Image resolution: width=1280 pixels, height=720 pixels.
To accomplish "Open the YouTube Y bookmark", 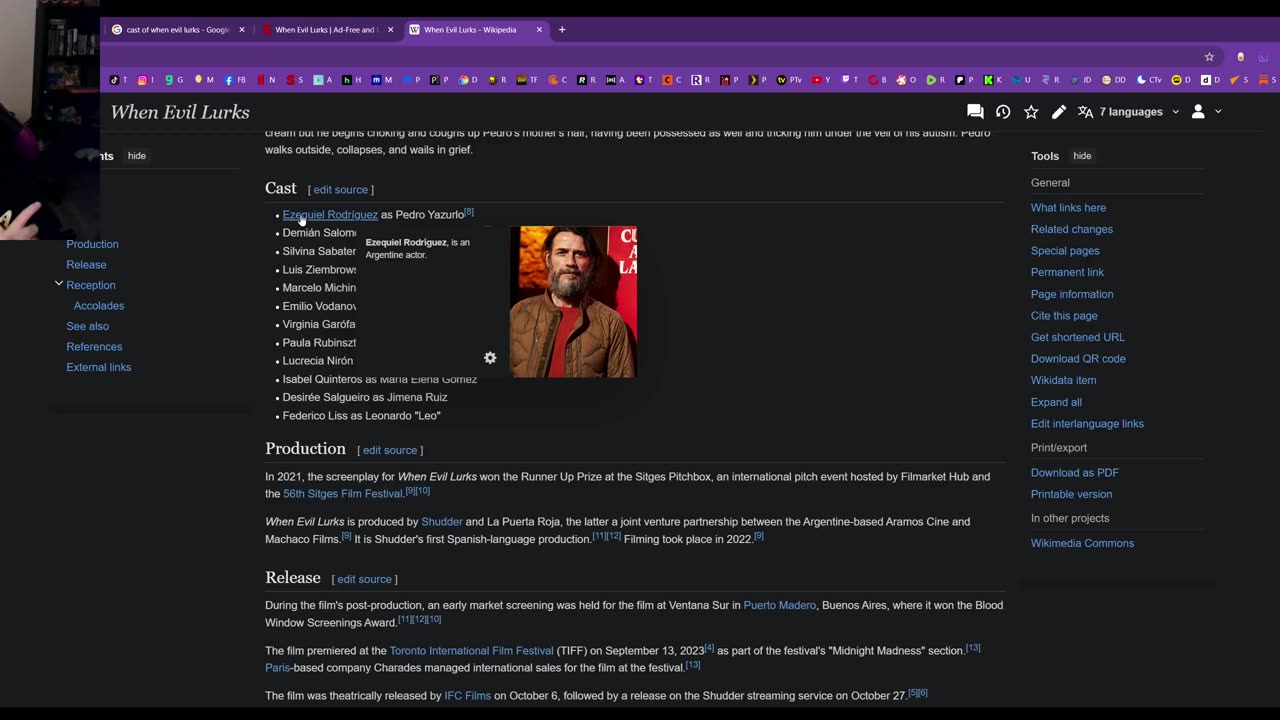I will pyautogui.click(x=821, y=80).
